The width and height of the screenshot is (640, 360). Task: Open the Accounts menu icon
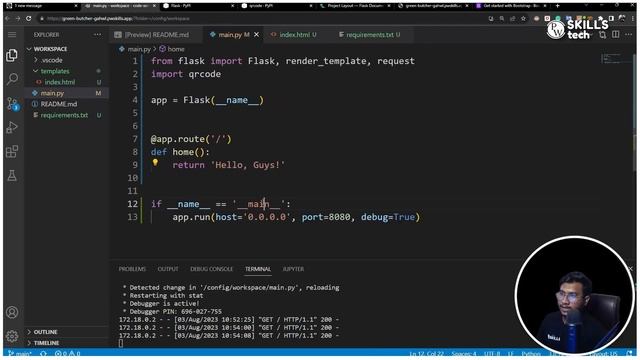[x=12, y=312]
